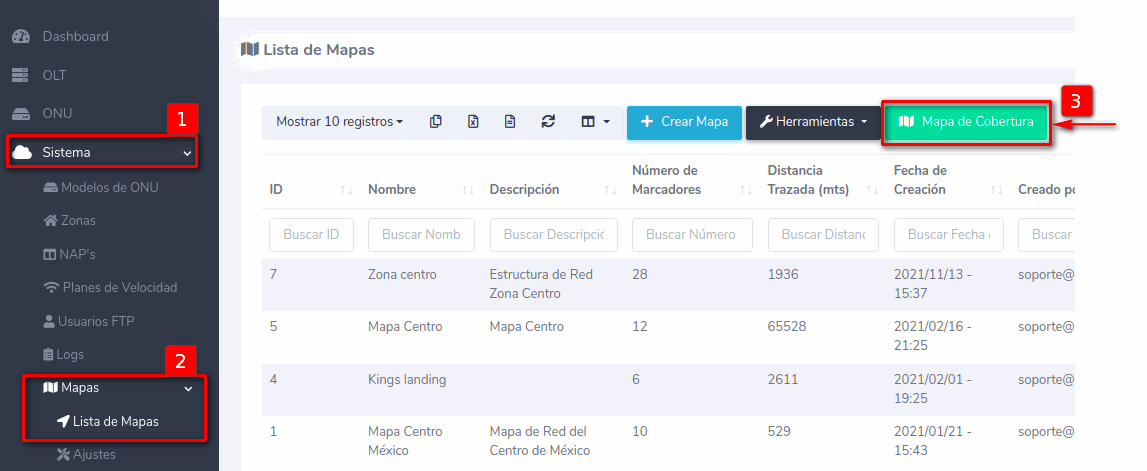Viewport: 1147px width, 471px height.
Task: Click the ONU sidebar icon
Action: (21, 114)
